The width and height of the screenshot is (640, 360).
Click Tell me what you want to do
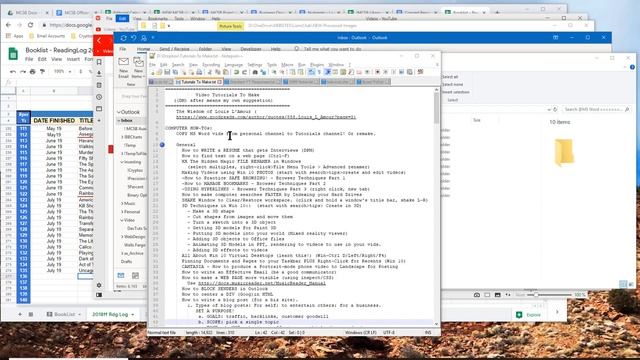332,49
